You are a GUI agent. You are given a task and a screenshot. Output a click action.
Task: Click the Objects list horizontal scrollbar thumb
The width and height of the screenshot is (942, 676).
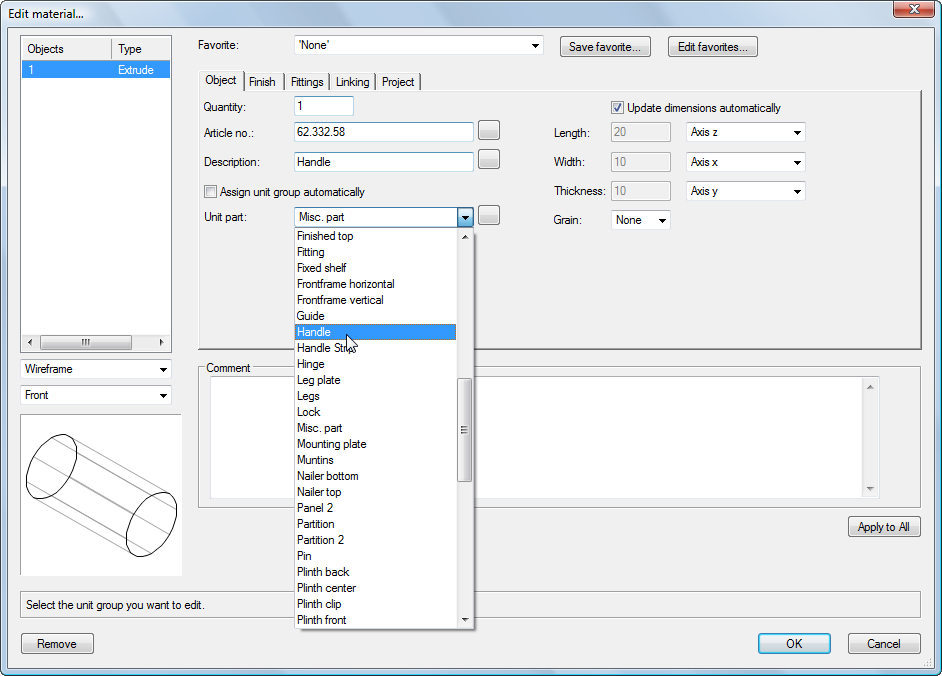pyautogui.click(x=86, y=343)
